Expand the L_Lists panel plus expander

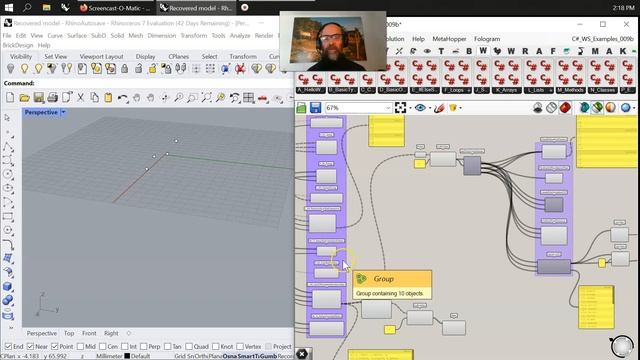point(551,90)
